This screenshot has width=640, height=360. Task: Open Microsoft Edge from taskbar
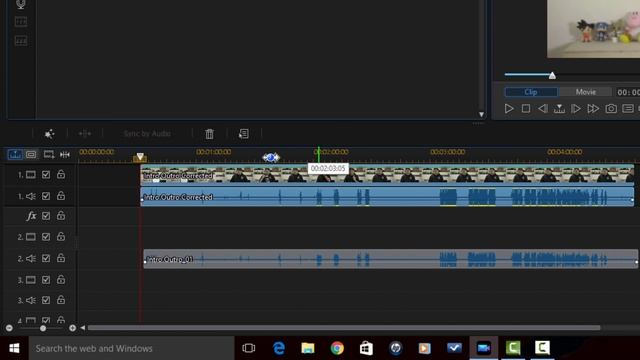(x=279, y=348)
